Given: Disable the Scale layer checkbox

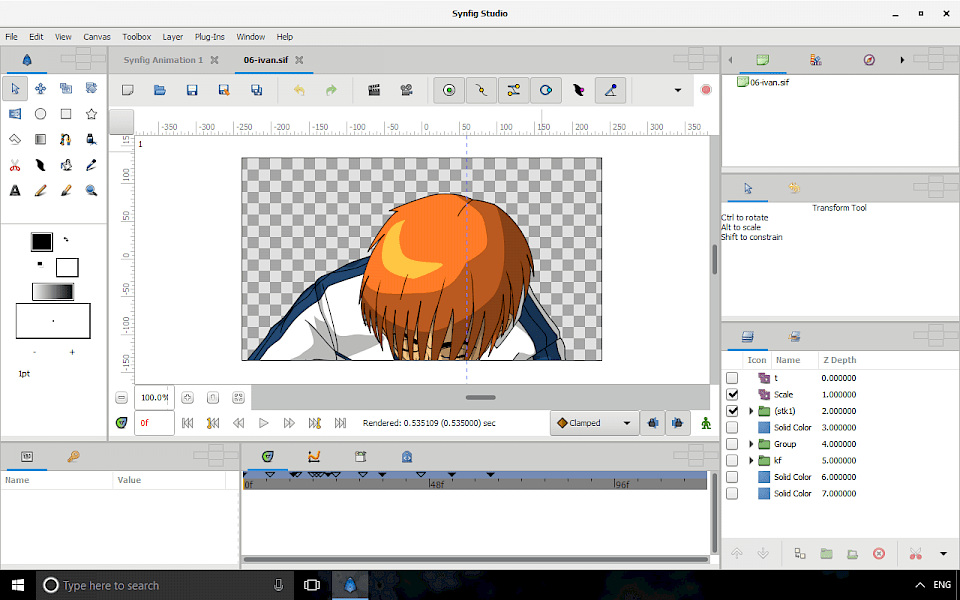Looking at the screenshot, I should coord(732,395).
